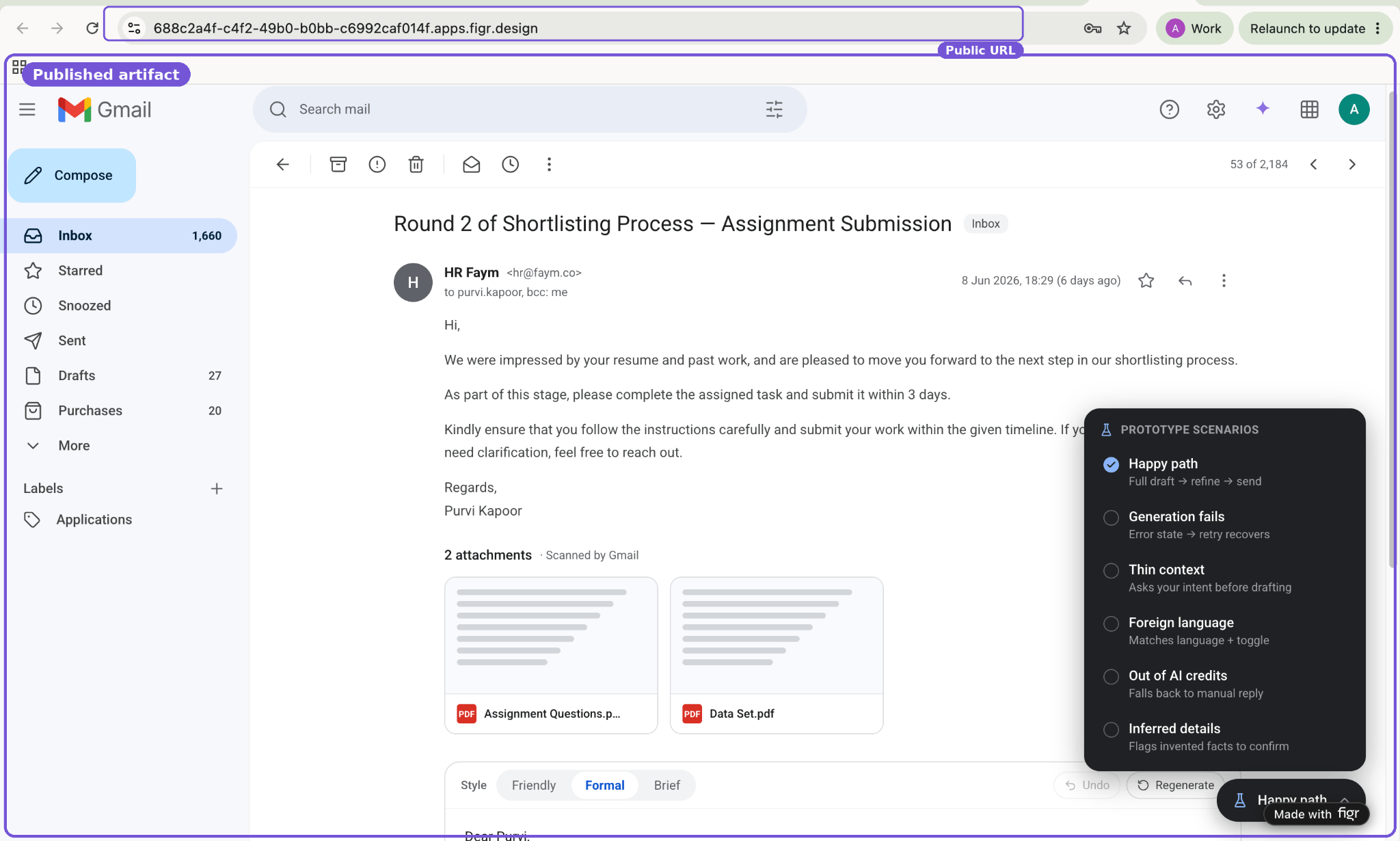This screenshot has height=841, width=1400.
Task: Reply to the HR Faym message
Action: pos(1185,280)
